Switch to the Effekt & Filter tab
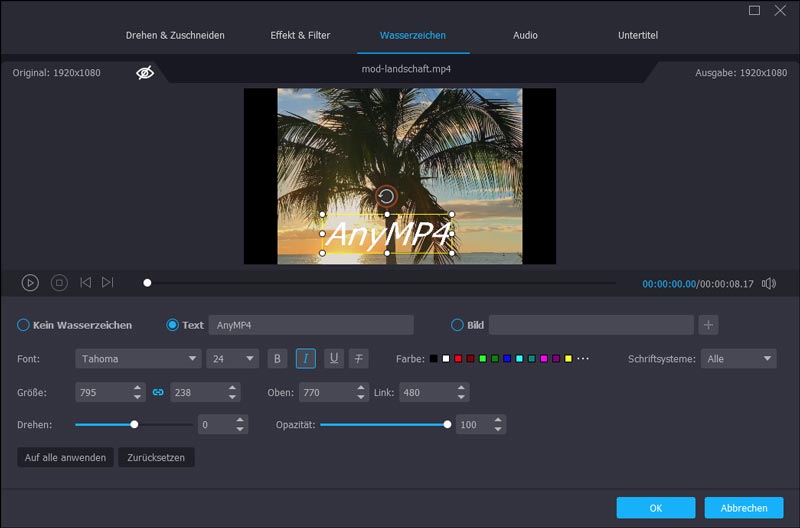 pos(300,35)
